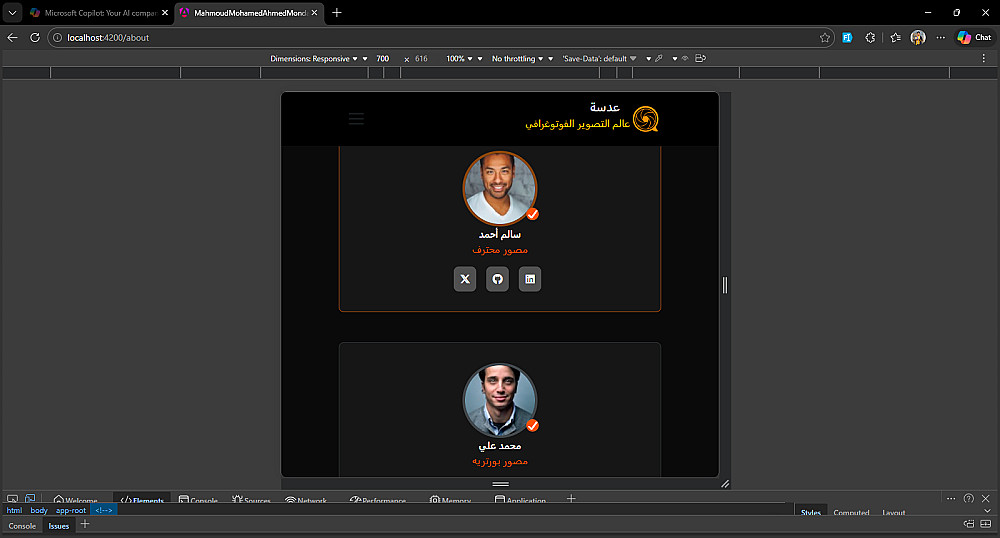The image size is (1000, 538).
Task: Switch to the Console drawer tab
Action: [x=22, y=526]
